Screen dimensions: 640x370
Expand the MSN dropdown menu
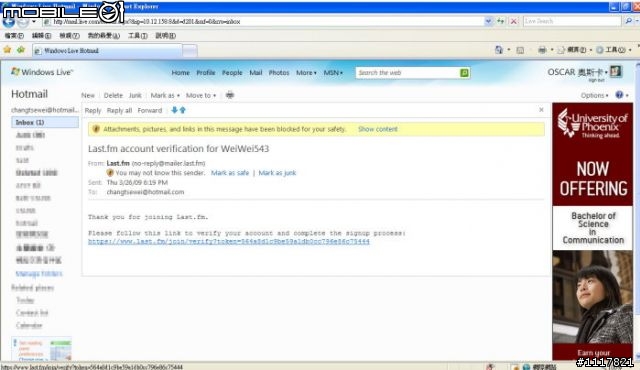coord(333,73)
